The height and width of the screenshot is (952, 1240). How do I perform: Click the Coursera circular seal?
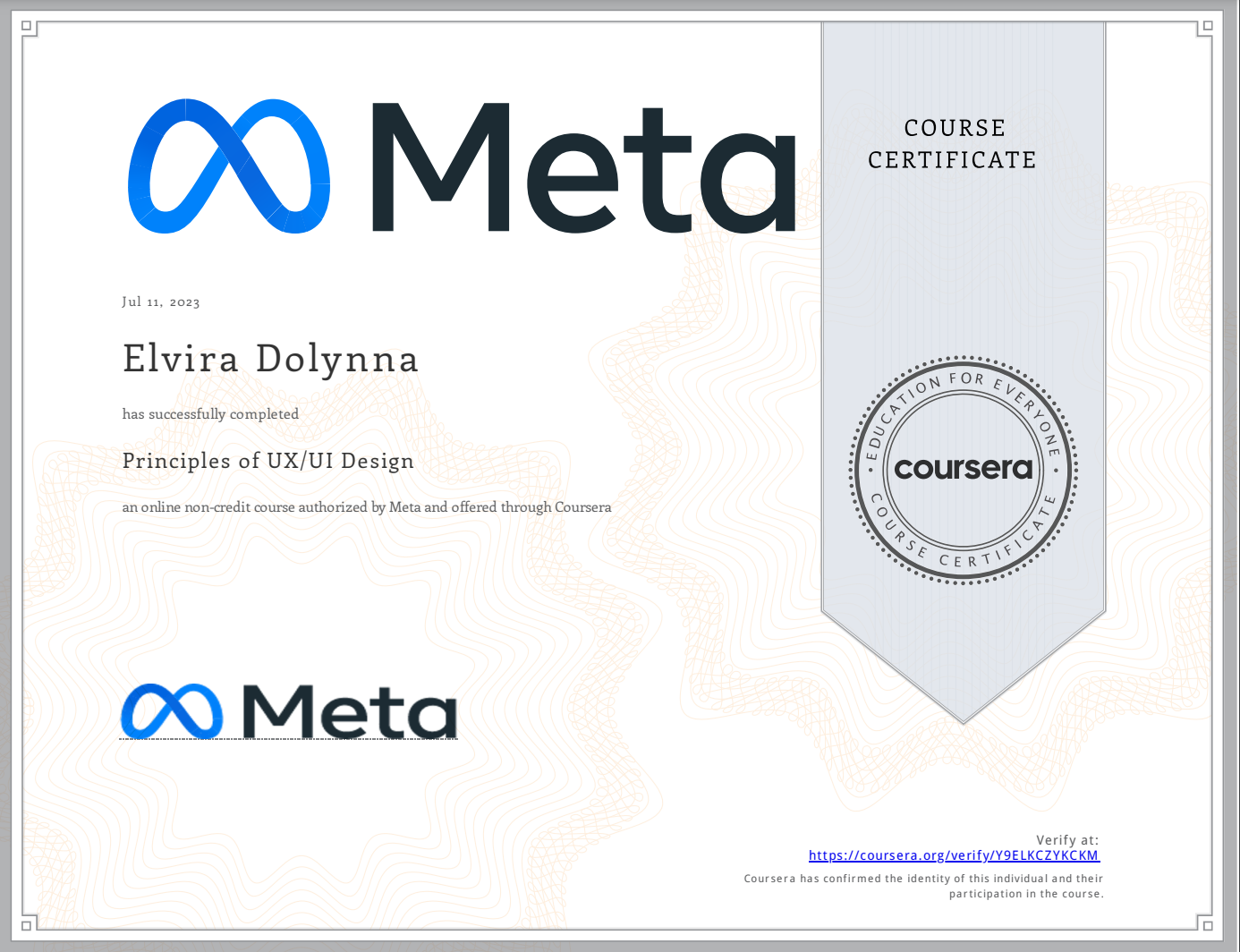tap(964, 470)
